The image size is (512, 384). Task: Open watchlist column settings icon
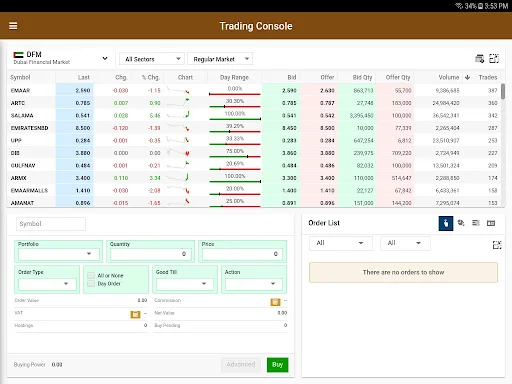[x=480, y=59]
